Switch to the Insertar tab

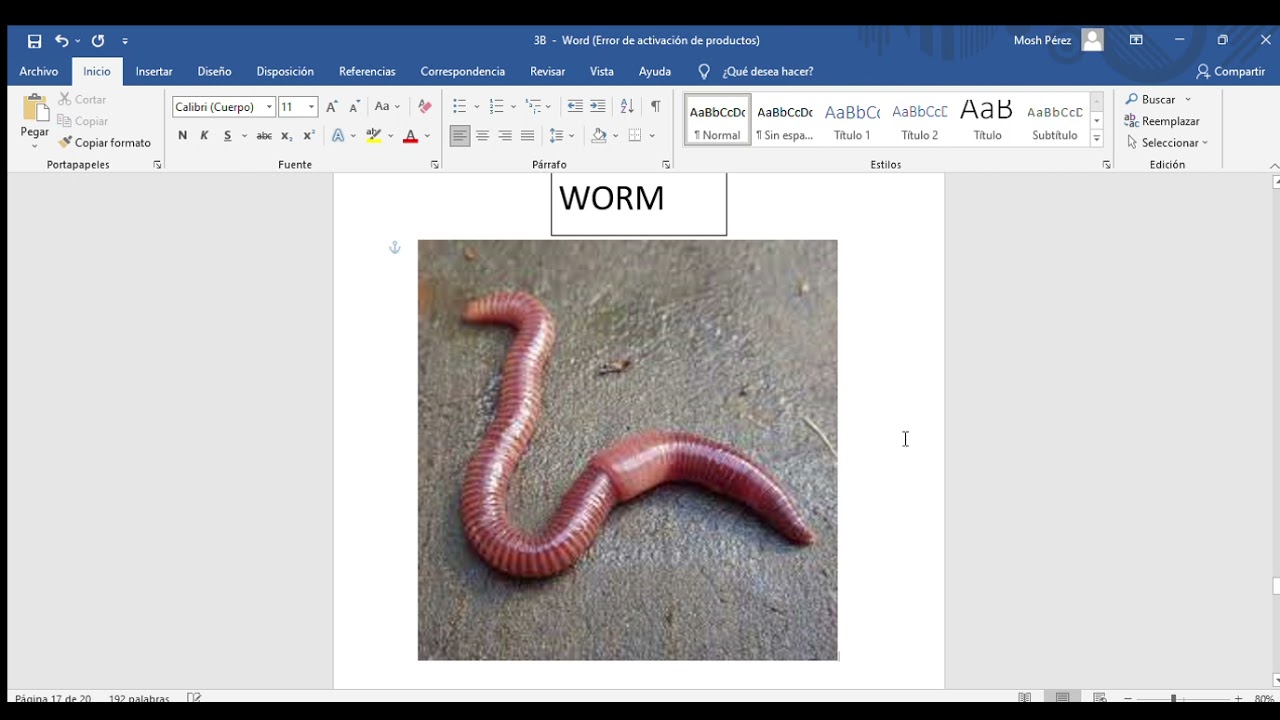pos(154,72)
